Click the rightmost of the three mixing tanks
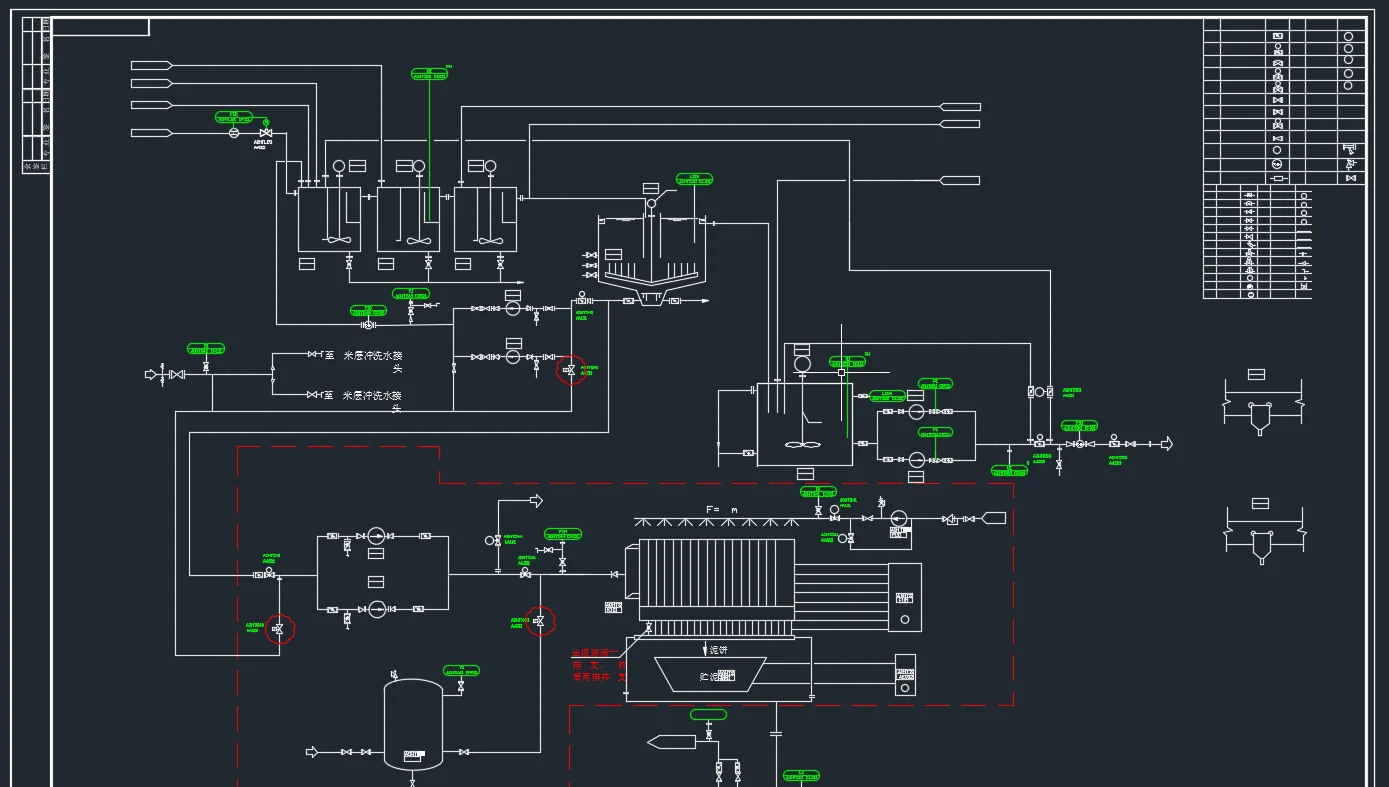This screenshot has width=1389, height=787. click(x=485, y=219)
